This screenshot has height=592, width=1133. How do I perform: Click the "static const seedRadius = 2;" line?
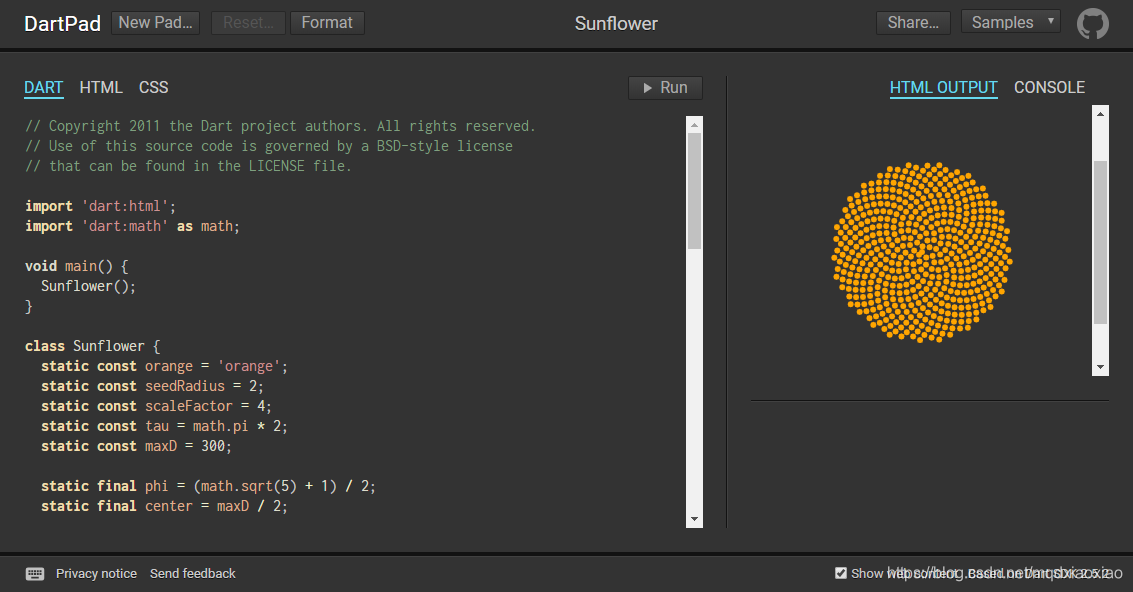coord(152,386)
